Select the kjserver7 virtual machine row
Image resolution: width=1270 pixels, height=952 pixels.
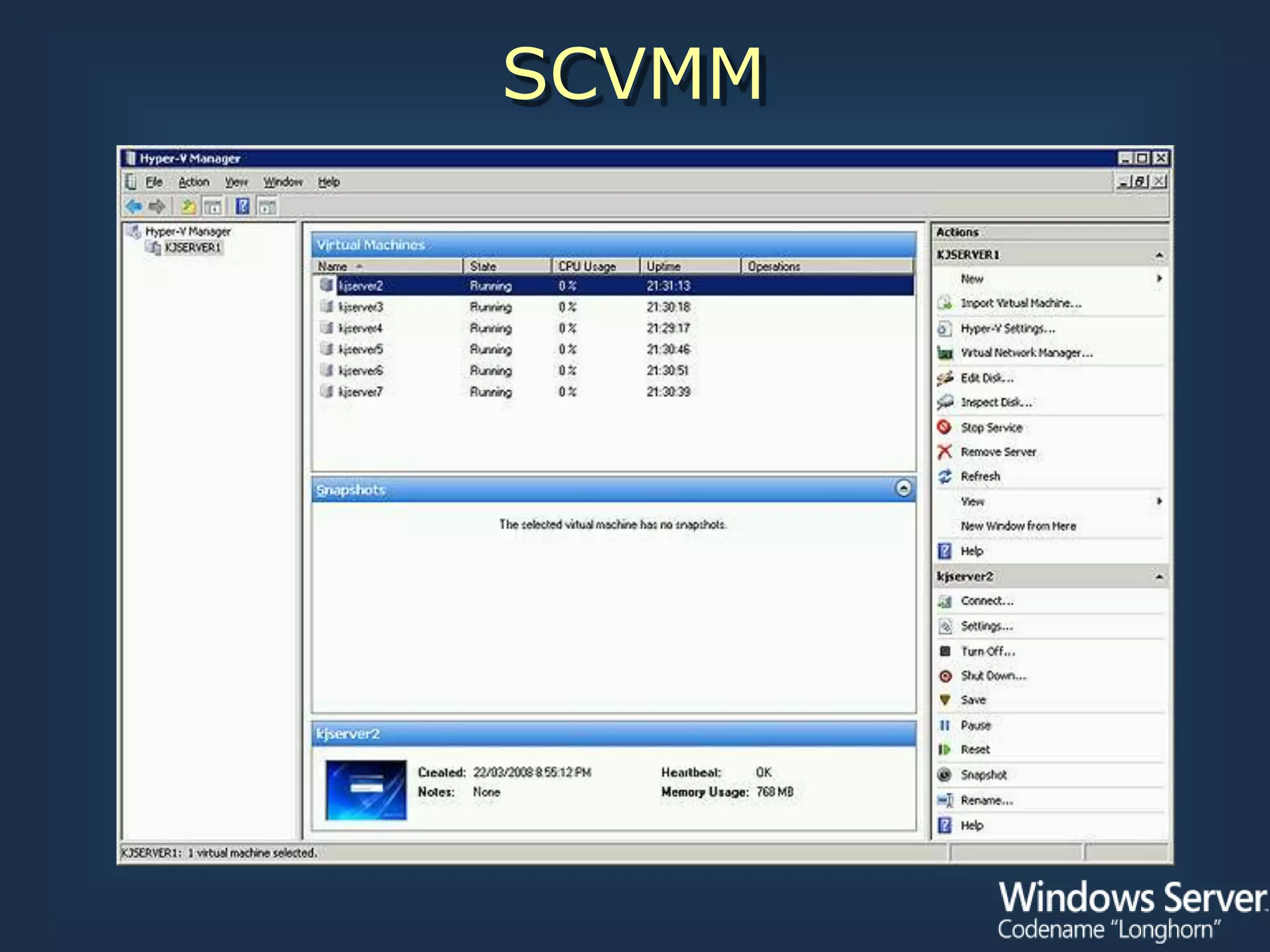point(614,392)
